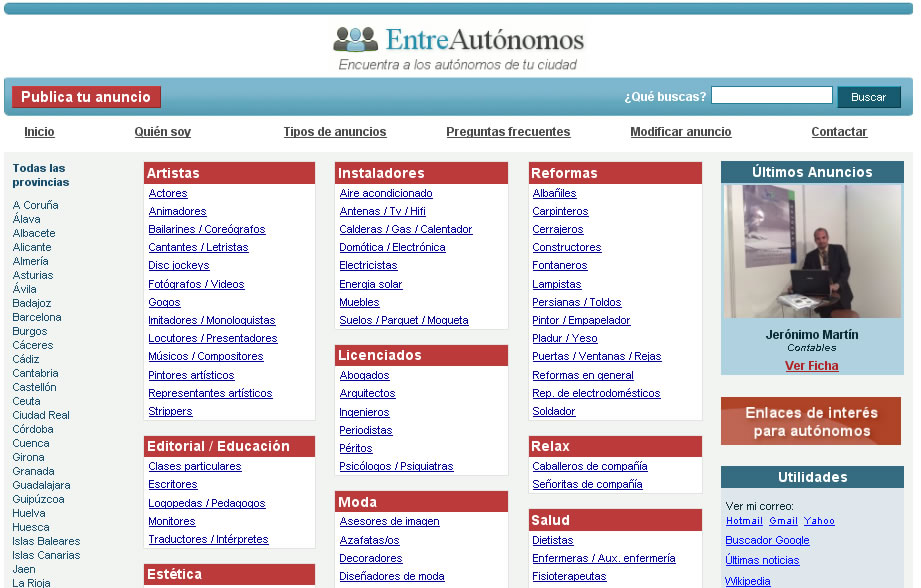Viewport: 921px width, 588px height.
Task: Open the Abogados link
Action: 364,375
